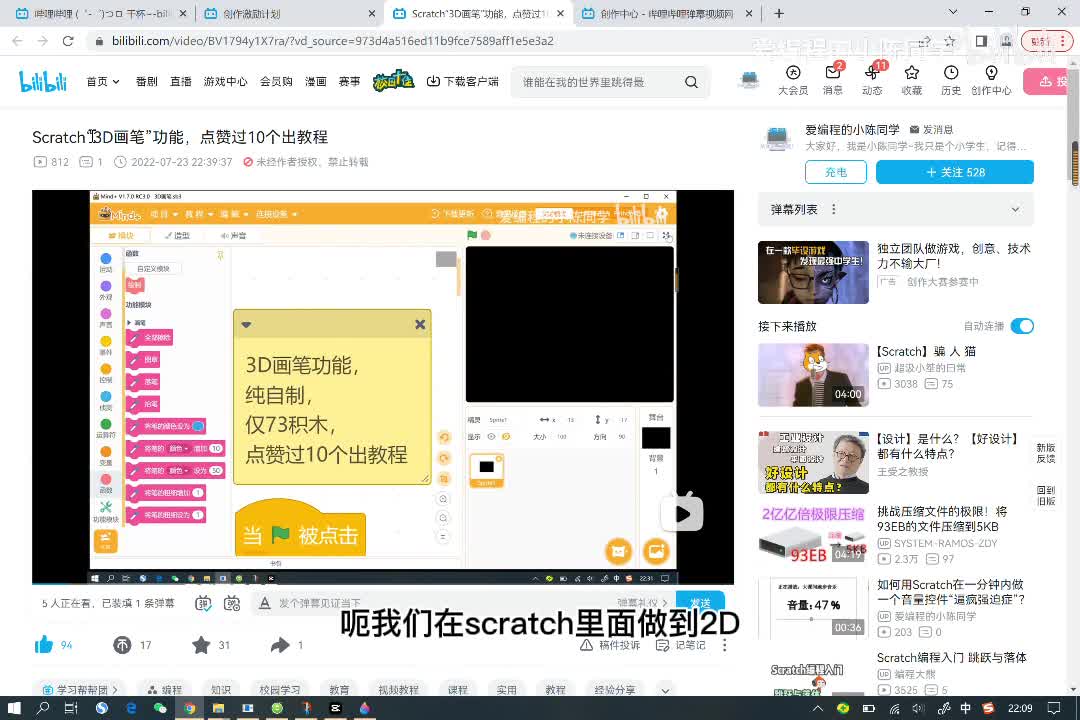Play the video with play button

[682, 514]
